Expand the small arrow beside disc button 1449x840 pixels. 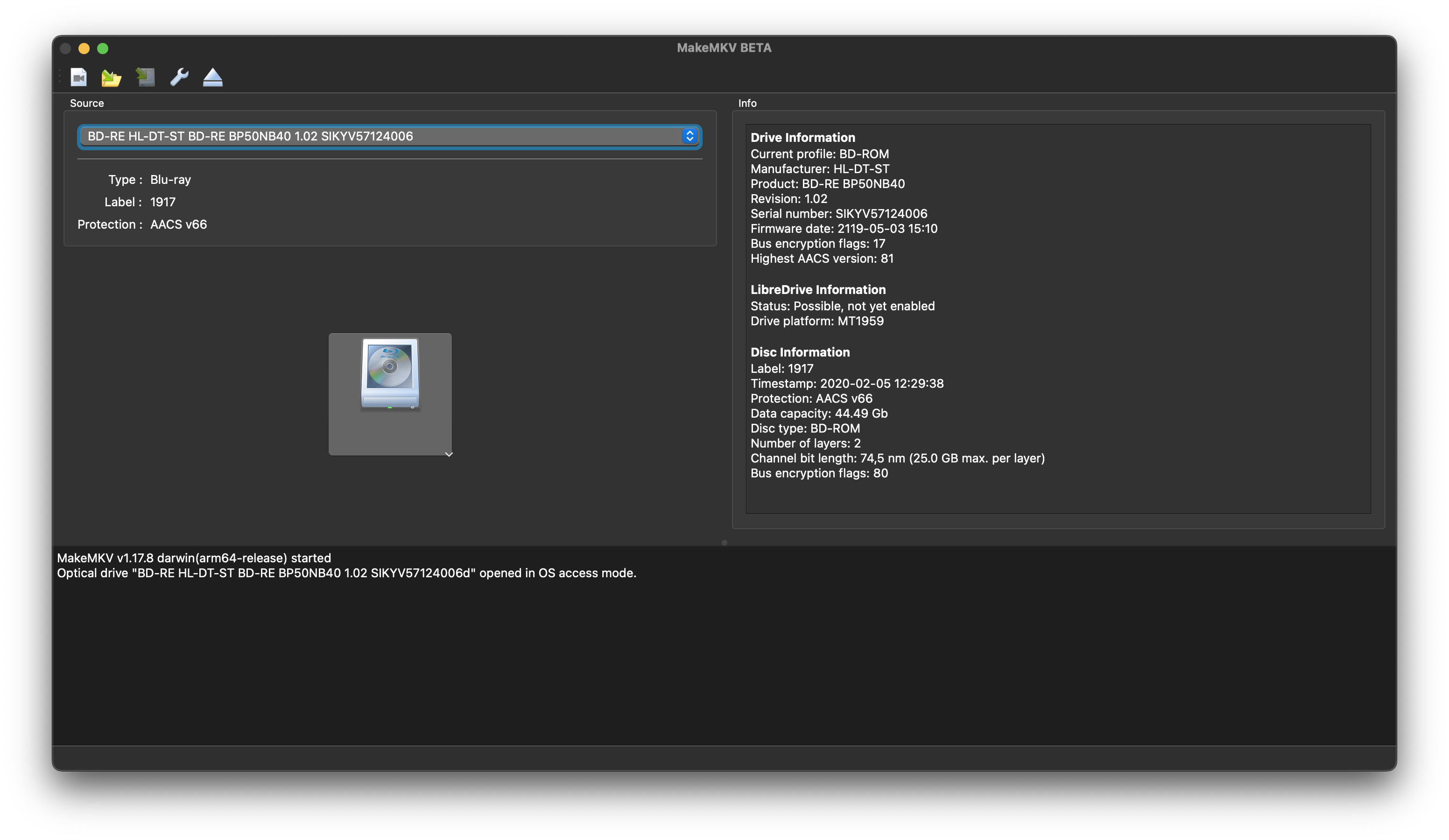pyautogui.click(x=449, y=454)
